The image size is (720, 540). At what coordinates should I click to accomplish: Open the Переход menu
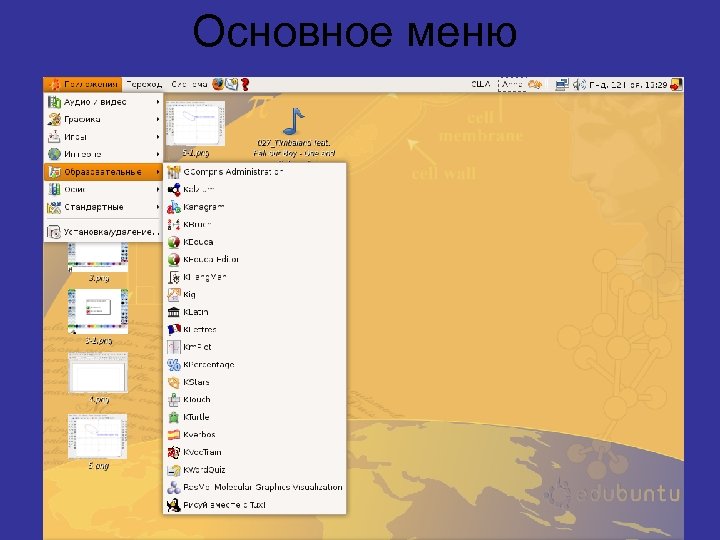pos(144,84)
